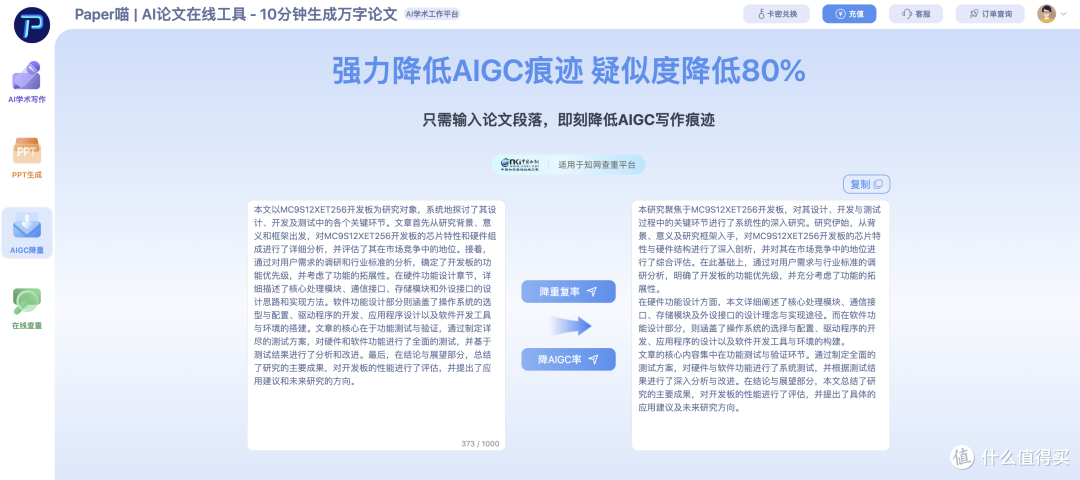Click the 373 / 1000 character counter
Image resolution: width=1080 pixels, height=480 pixels.
pos(480,444)
